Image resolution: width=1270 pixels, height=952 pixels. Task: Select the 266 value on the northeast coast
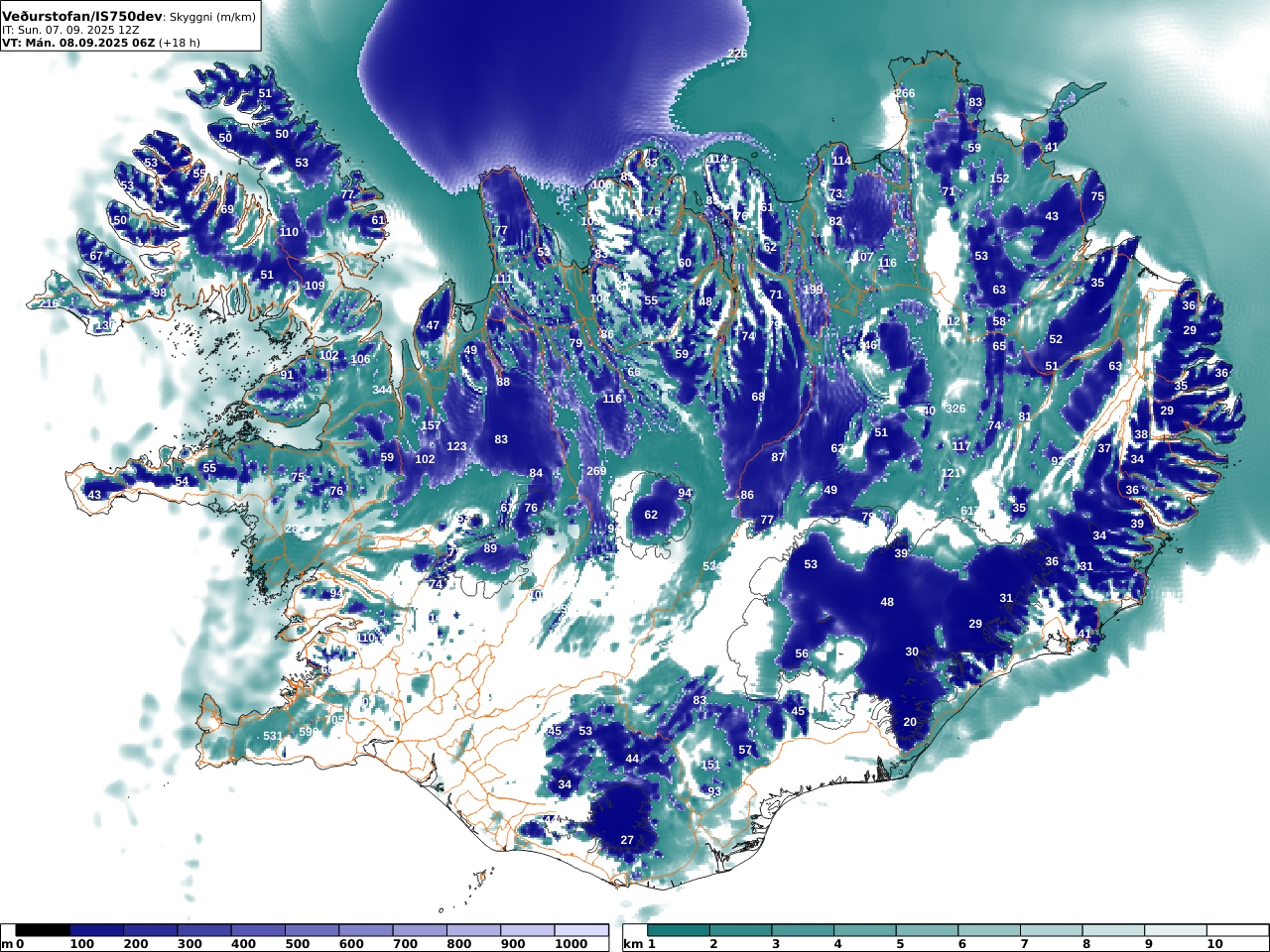pyautogui.click(x=905, y=93)
